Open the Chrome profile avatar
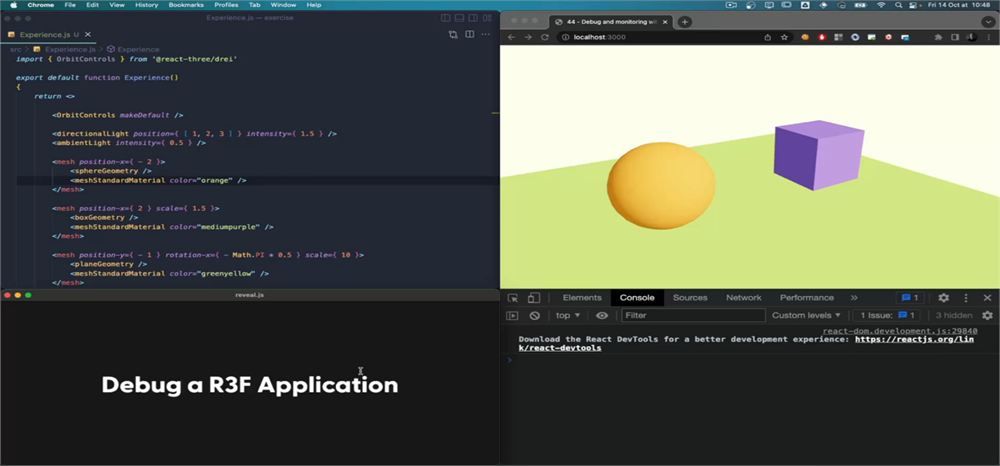The width and height of the screenshot is (1000, 466). point(971,37)
